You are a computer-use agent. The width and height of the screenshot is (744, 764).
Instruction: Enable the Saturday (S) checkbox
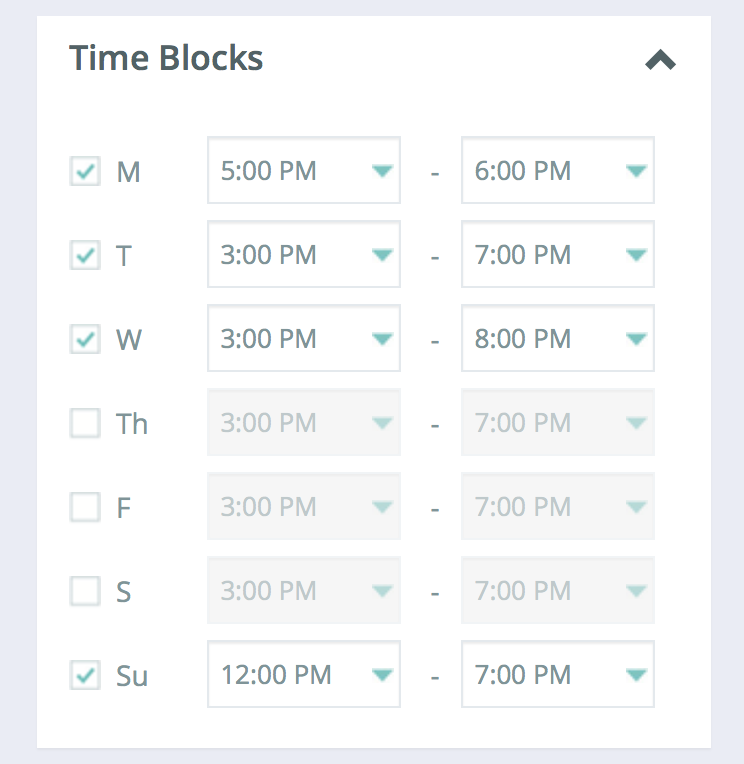click(85, 591)
